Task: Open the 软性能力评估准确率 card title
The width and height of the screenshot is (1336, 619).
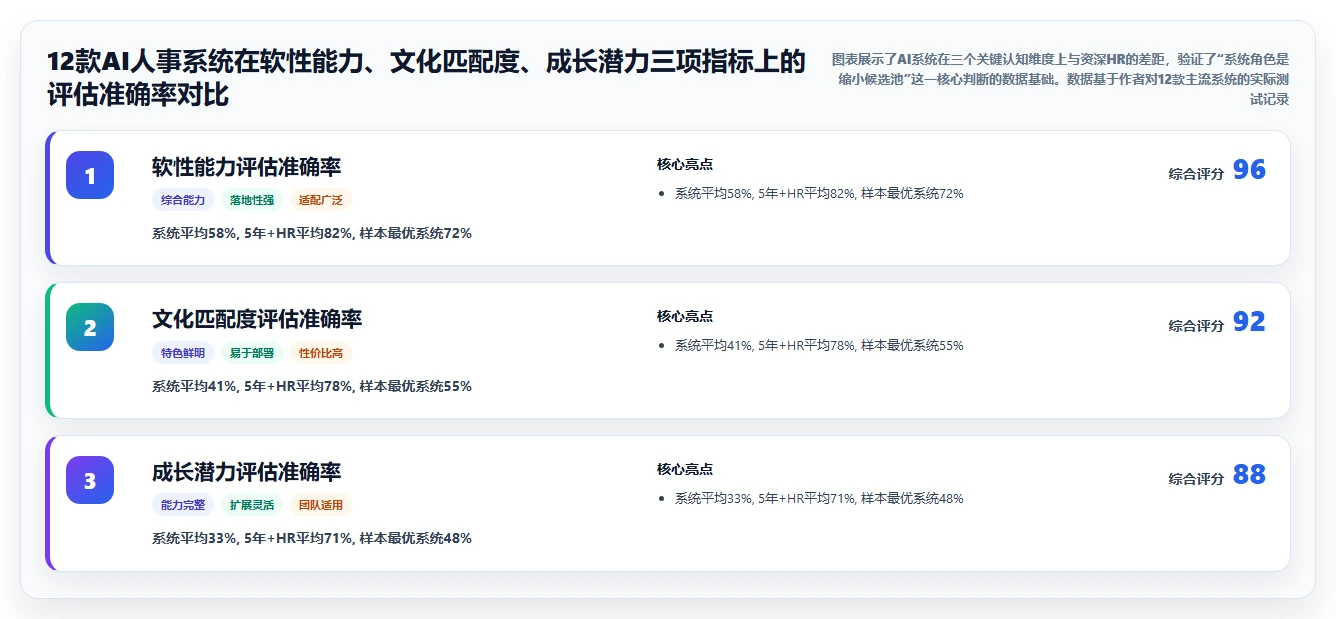Action: (247, 167)
